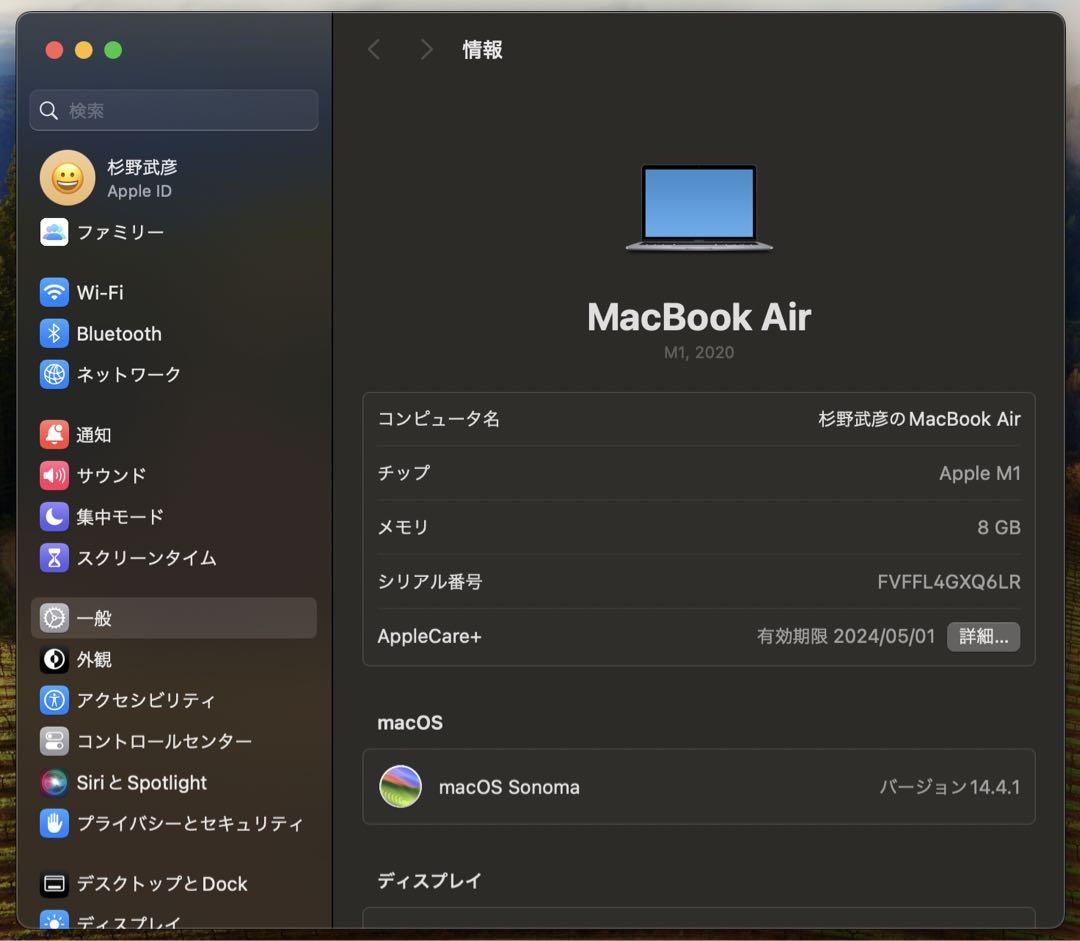1080x941 pixels.
Task: Open the コントロールセンター icon
Action: 54,741
